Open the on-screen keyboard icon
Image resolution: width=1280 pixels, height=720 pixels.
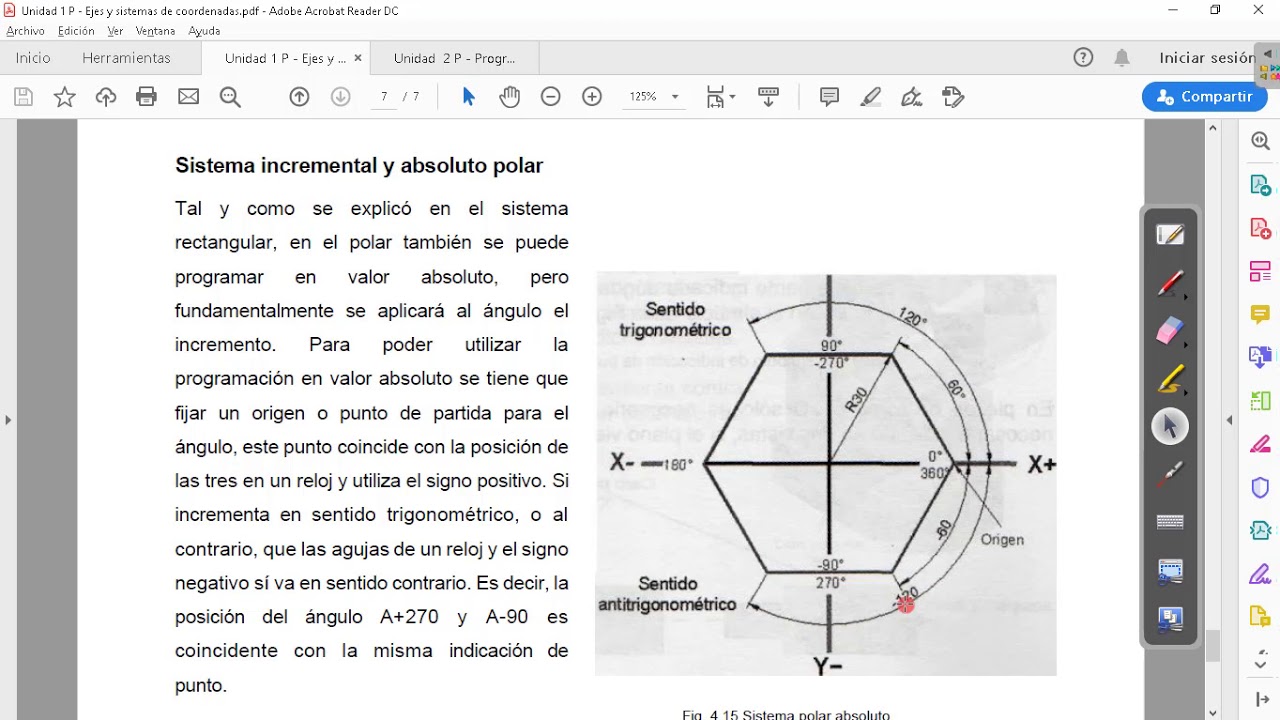1170,522
